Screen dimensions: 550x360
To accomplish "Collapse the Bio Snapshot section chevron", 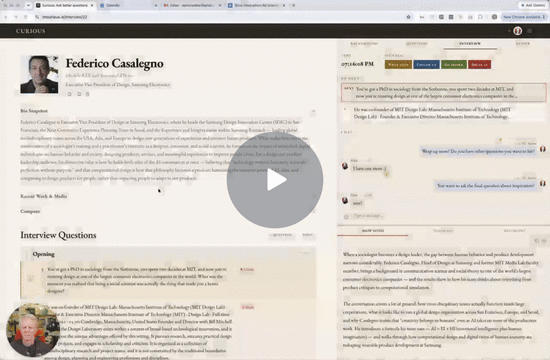I will tap(313, 112).
